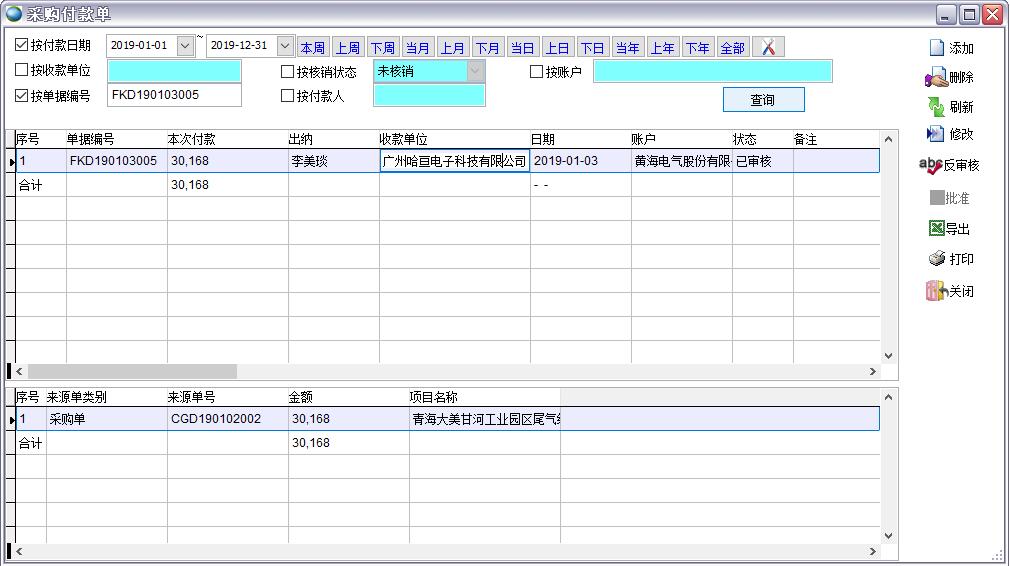
Task: Click the 关闭 (Close) door icon
Action: point(936,291)
